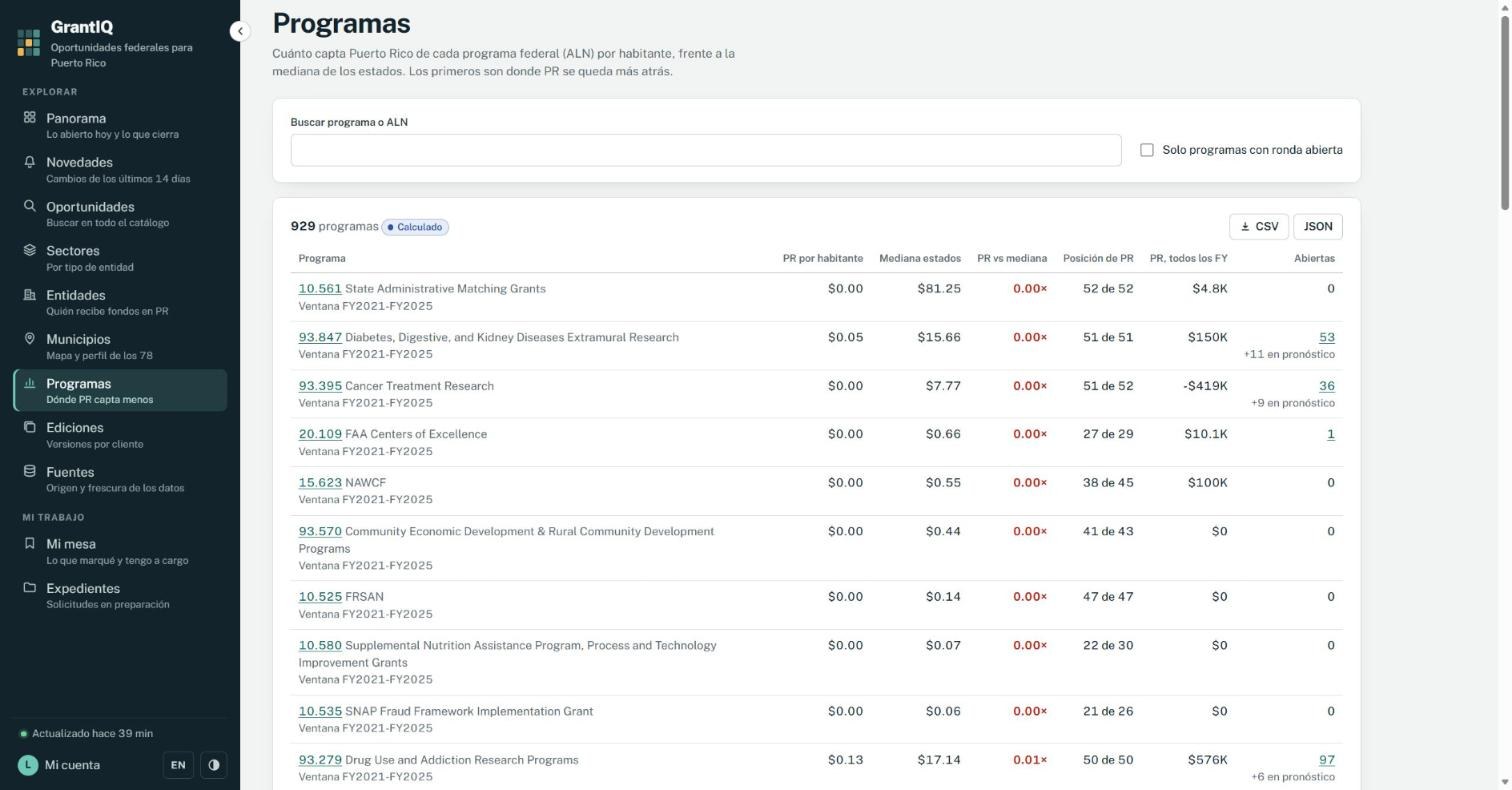Toggle dark mode contrast button
The image size is (1512, 790).
click(214, 765)
